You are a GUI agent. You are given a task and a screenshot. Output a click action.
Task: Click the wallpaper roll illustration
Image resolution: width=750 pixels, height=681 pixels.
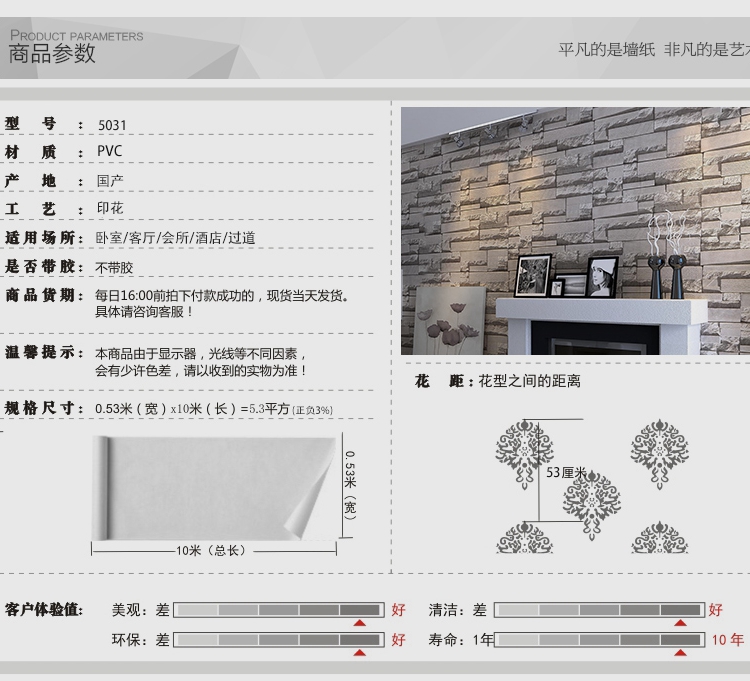213,488
